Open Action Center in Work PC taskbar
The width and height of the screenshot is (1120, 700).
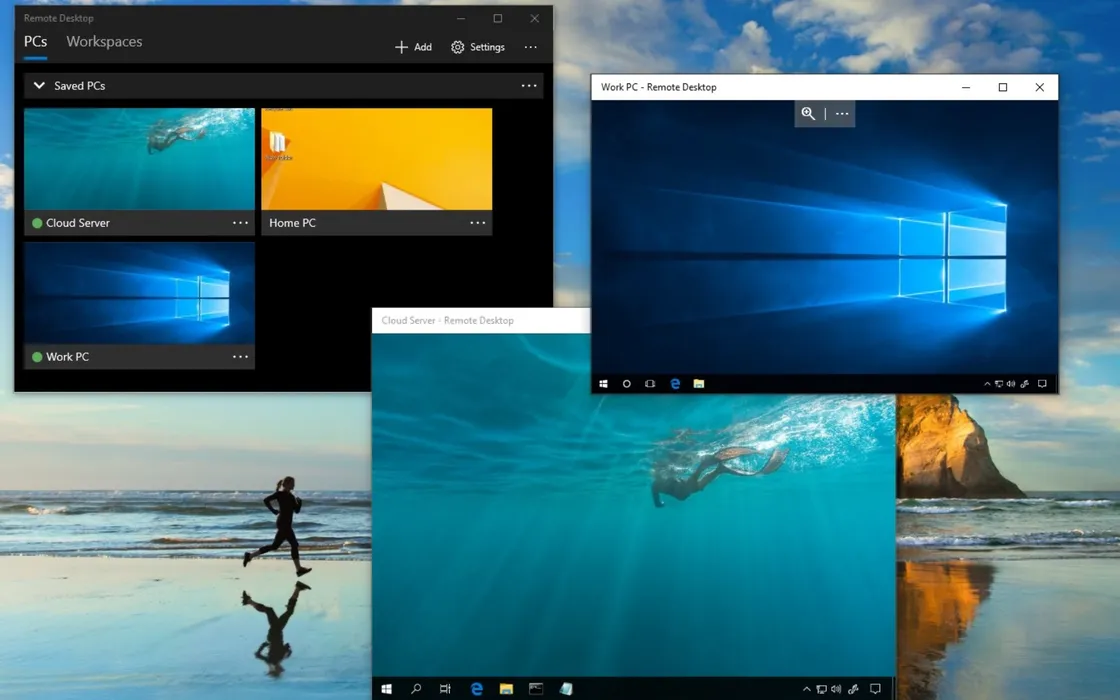tap(1042, 384)
